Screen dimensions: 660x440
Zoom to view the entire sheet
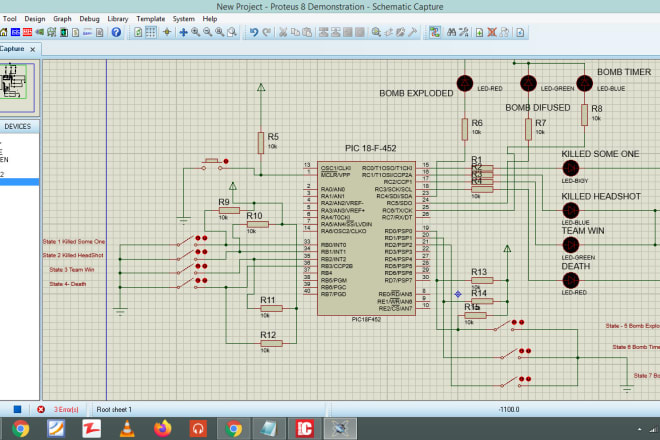click(220, 32)
